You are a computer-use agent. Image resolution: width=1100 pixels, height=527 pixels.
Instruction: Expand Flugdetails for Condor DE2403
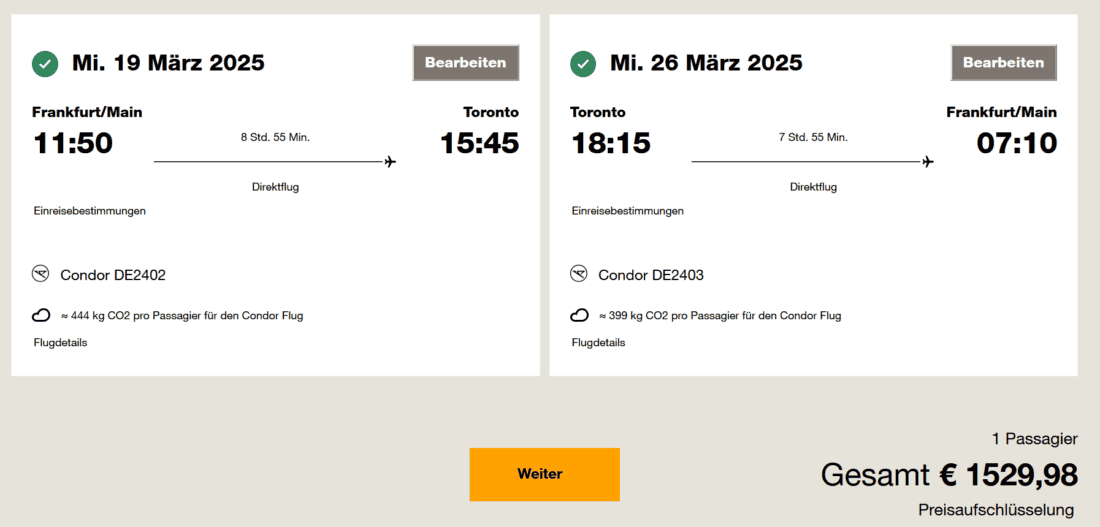pyautogui.click(x=598, y=343)
